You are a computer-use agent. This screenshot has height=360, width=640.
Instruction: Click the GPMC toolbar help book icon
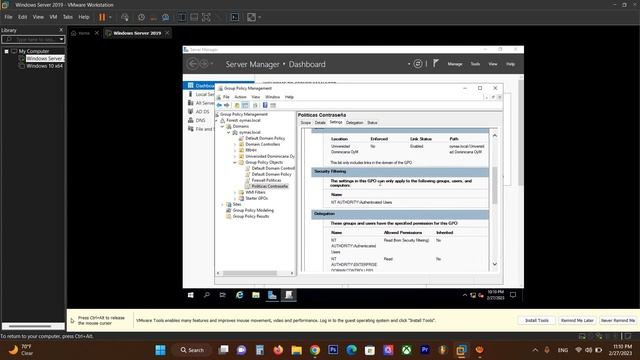pyautogui.click(x=265, y=105)
